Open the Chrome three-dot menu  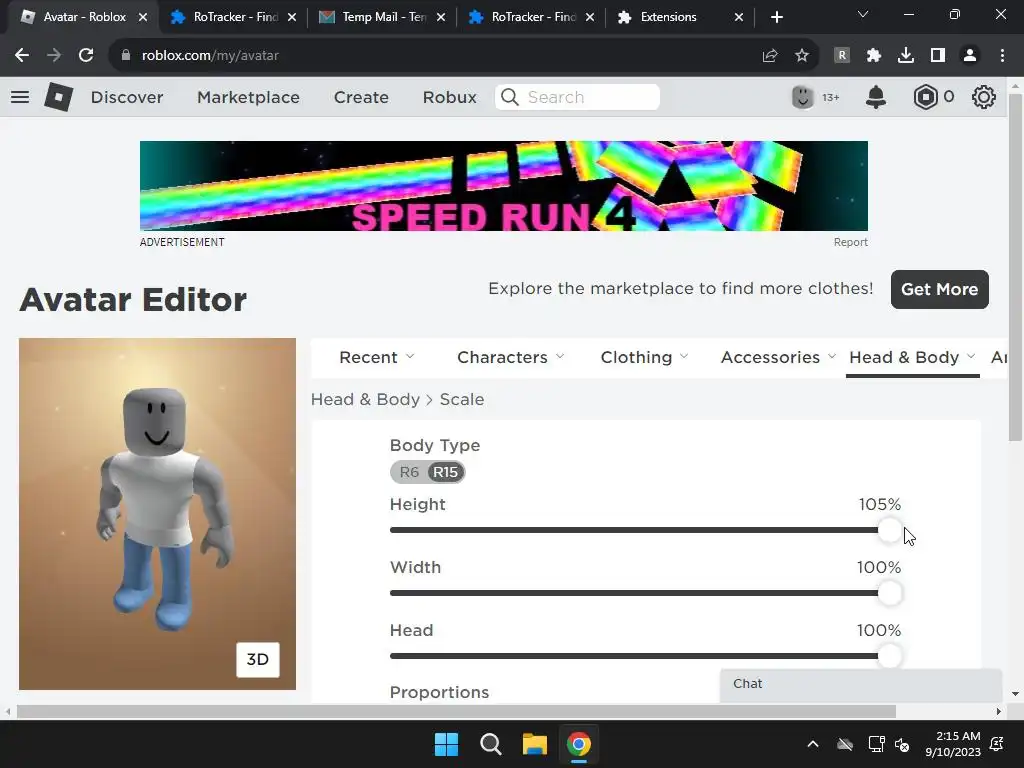tap(1002, 56)
